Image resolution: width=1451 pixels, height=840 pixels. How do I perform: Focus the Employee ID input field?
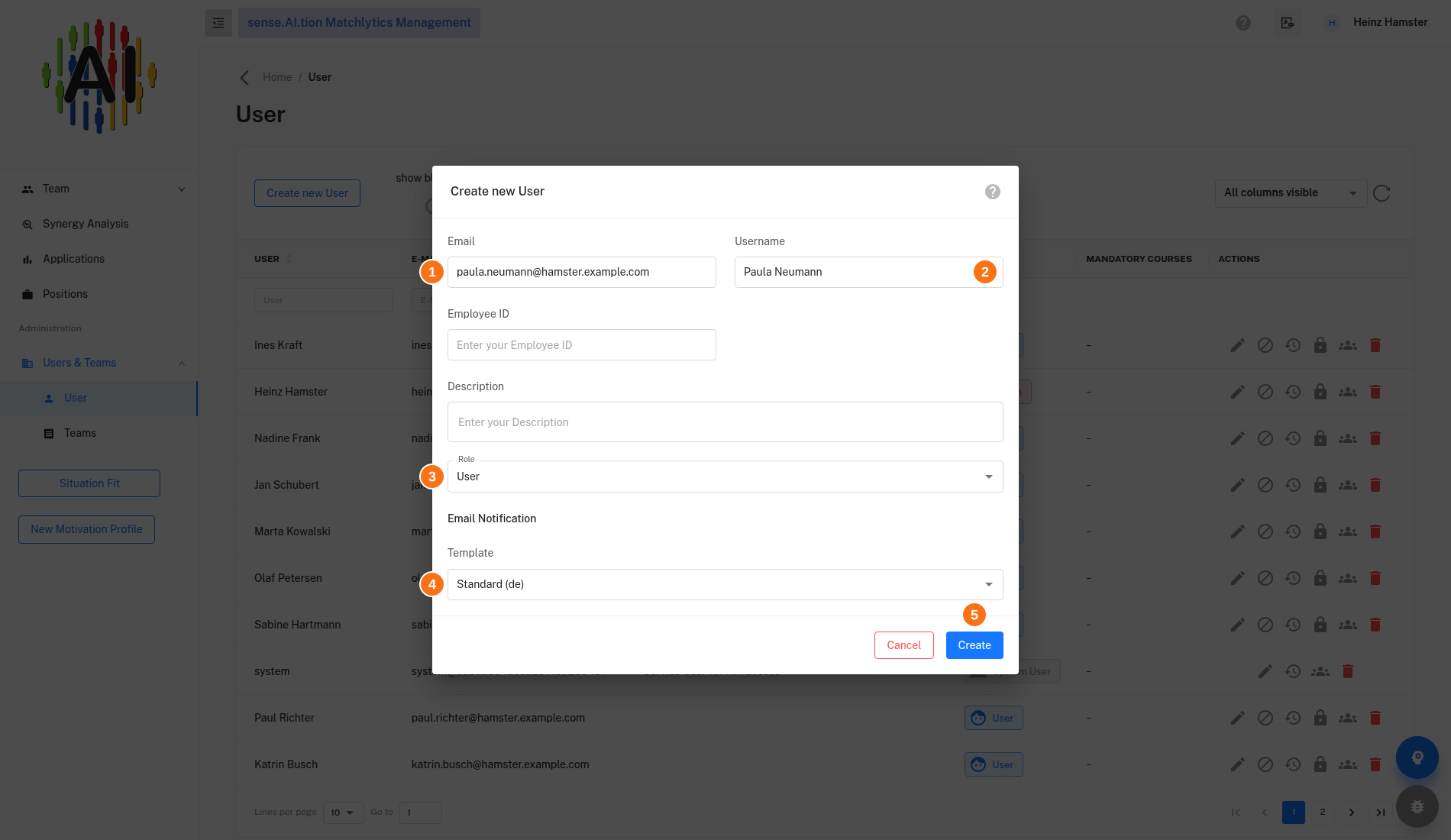[582, 345]
